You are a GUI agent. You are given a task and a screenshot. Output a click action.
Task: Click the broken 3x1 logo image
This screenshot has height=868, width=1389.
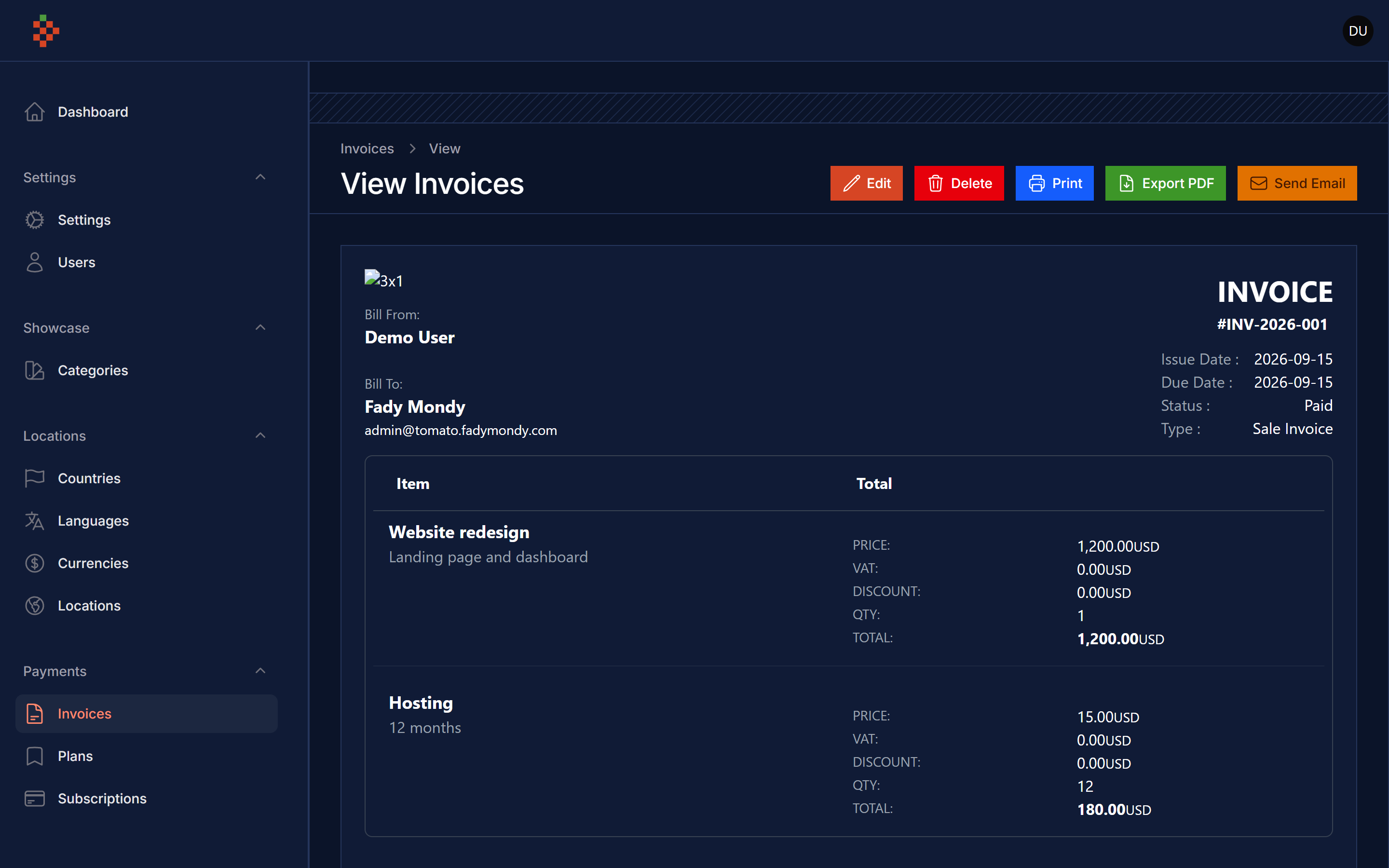click(384, 280)
